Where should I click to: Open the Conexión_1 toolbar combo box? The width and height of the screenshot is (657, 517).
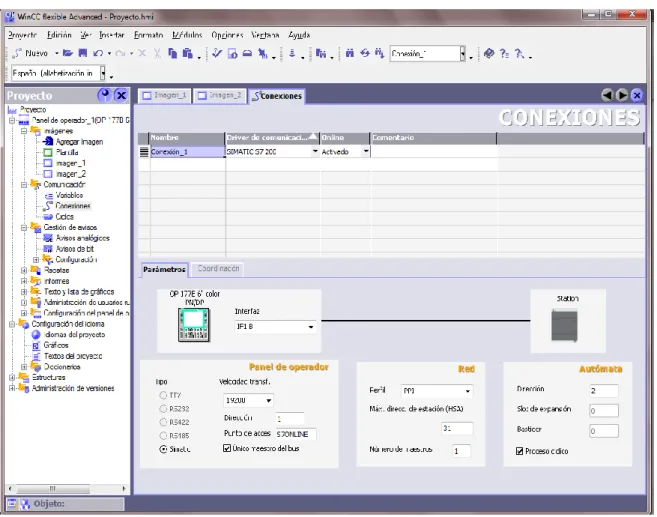pos(463,54)
